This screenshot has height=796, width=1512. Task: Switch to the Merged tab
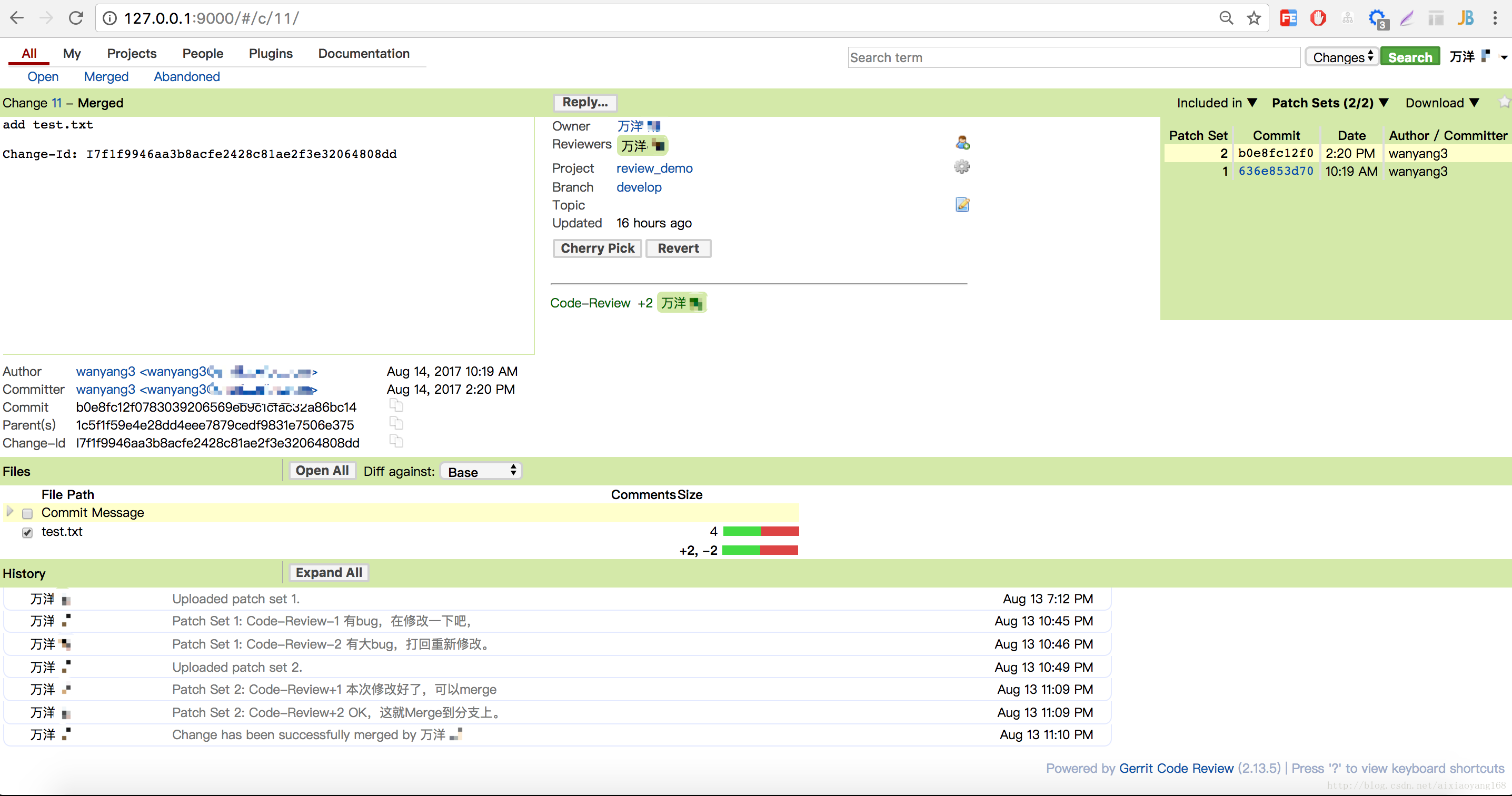(x=107, y=76)
